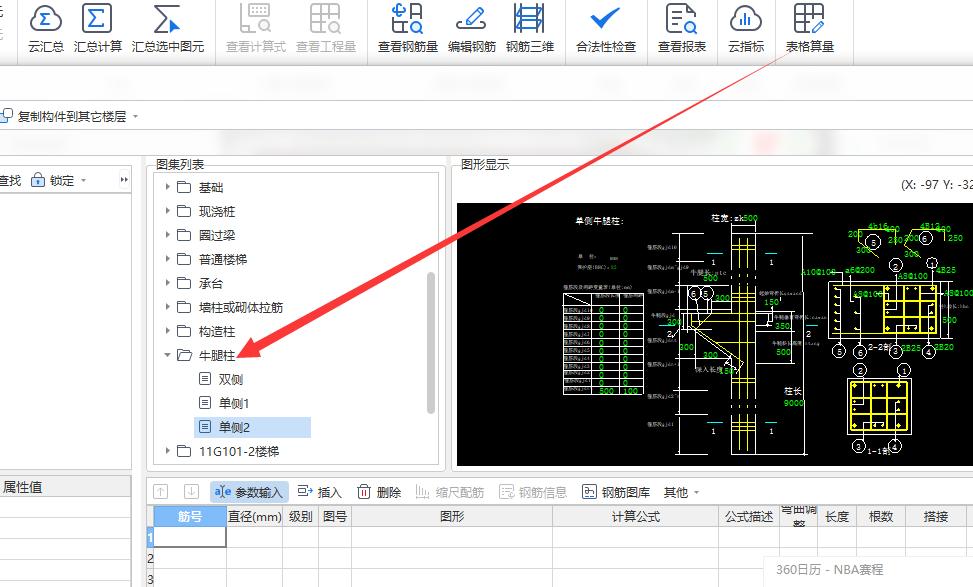
Task: Click the 缩尺配筋 button
Action: coord(449,492)
